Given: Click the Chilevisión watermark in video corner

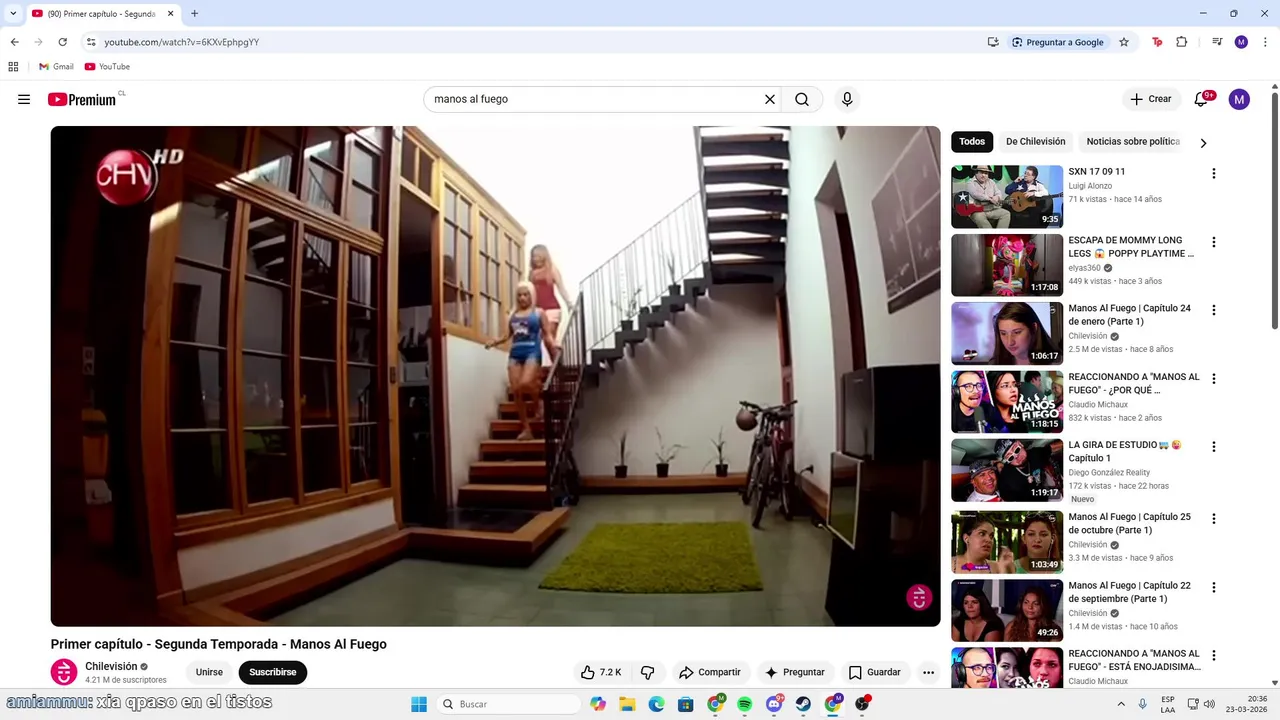Looking at the screenshot, I should tap(919, 597).
